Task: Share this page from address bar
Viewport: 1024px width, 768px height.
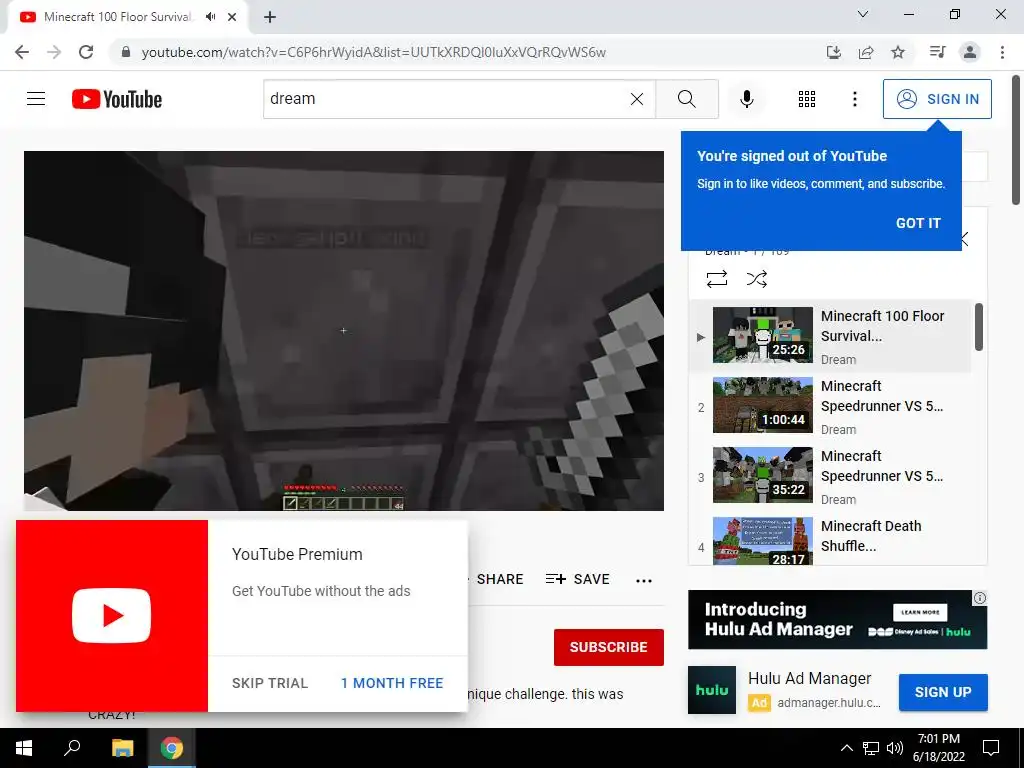Action: [x=866, y=52]
